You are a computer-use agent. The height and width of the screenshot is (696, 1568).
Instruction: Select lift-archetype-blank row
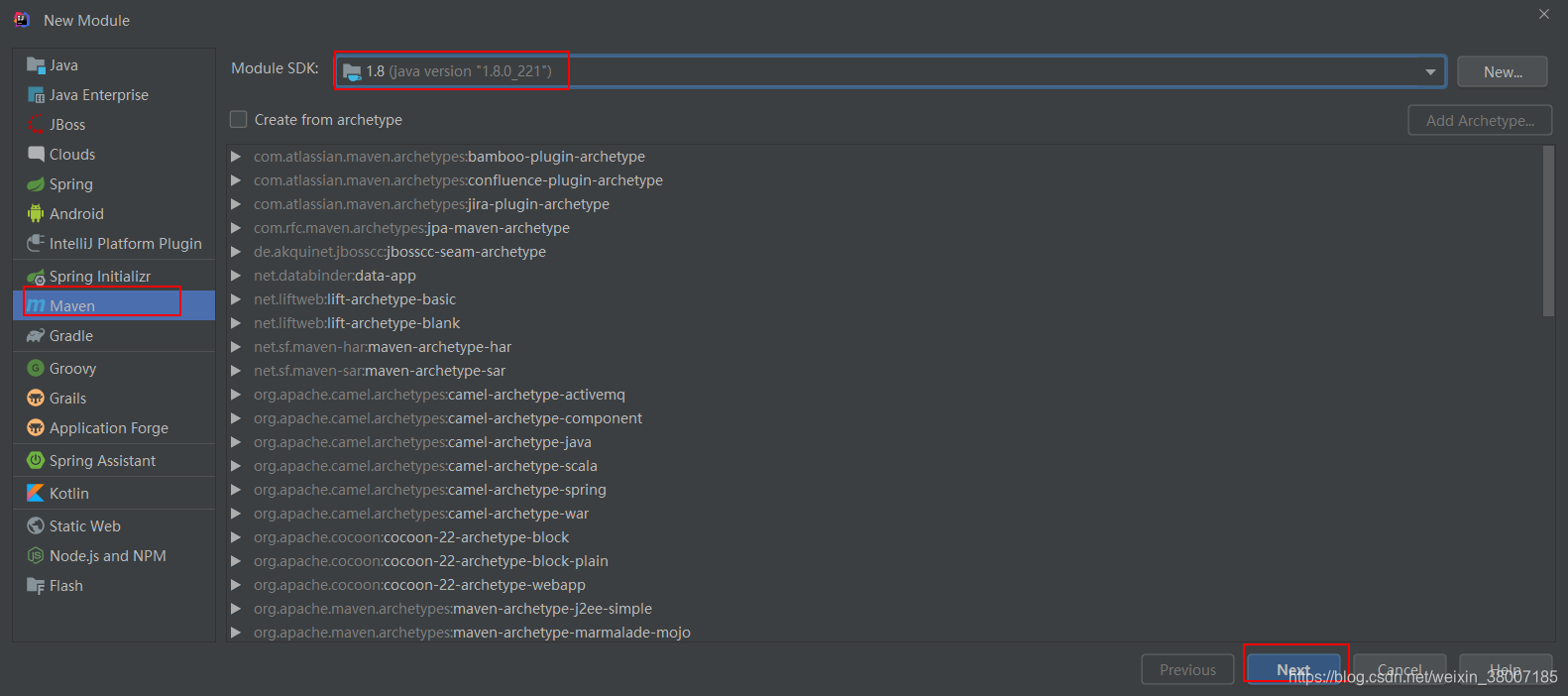(x=884, y=323)
